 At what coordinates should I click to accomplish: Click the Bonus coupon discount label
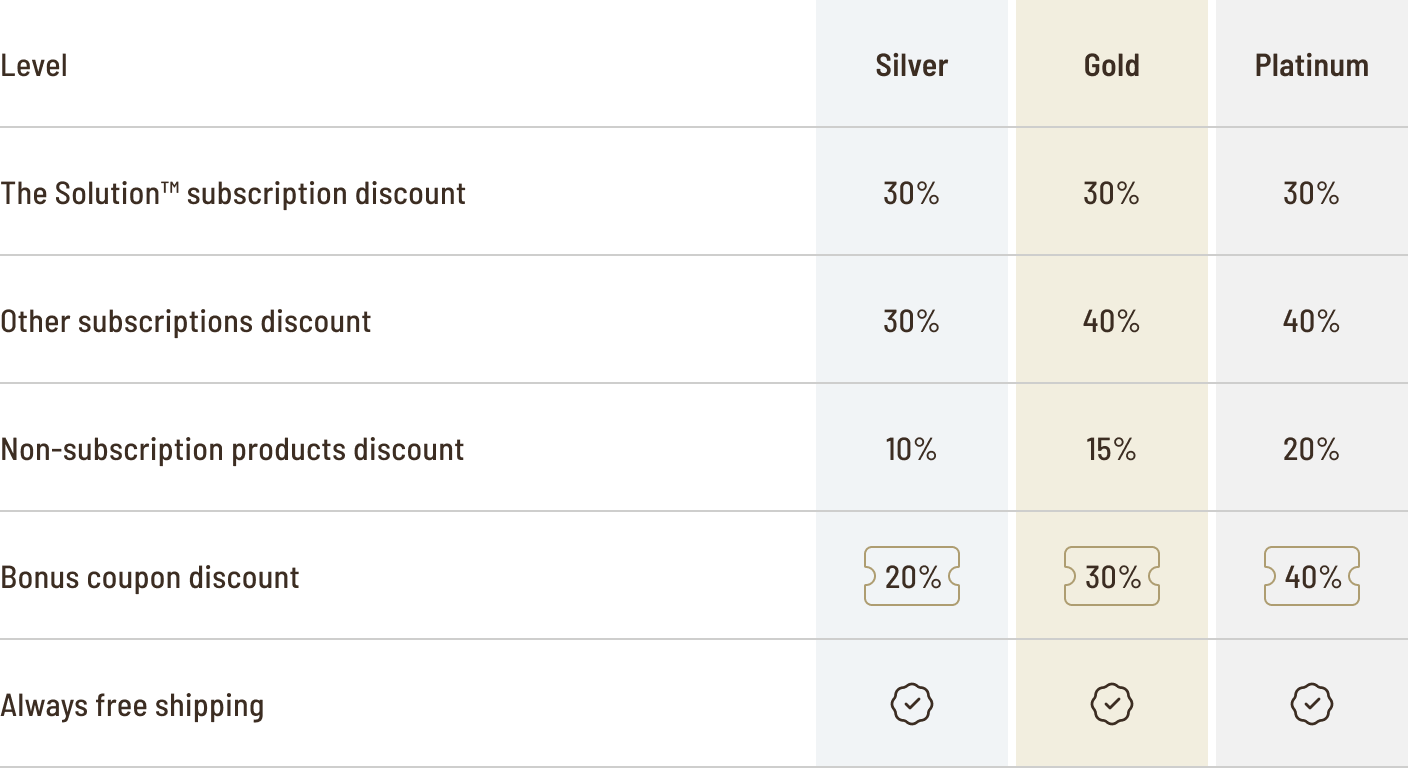(150, 577)
